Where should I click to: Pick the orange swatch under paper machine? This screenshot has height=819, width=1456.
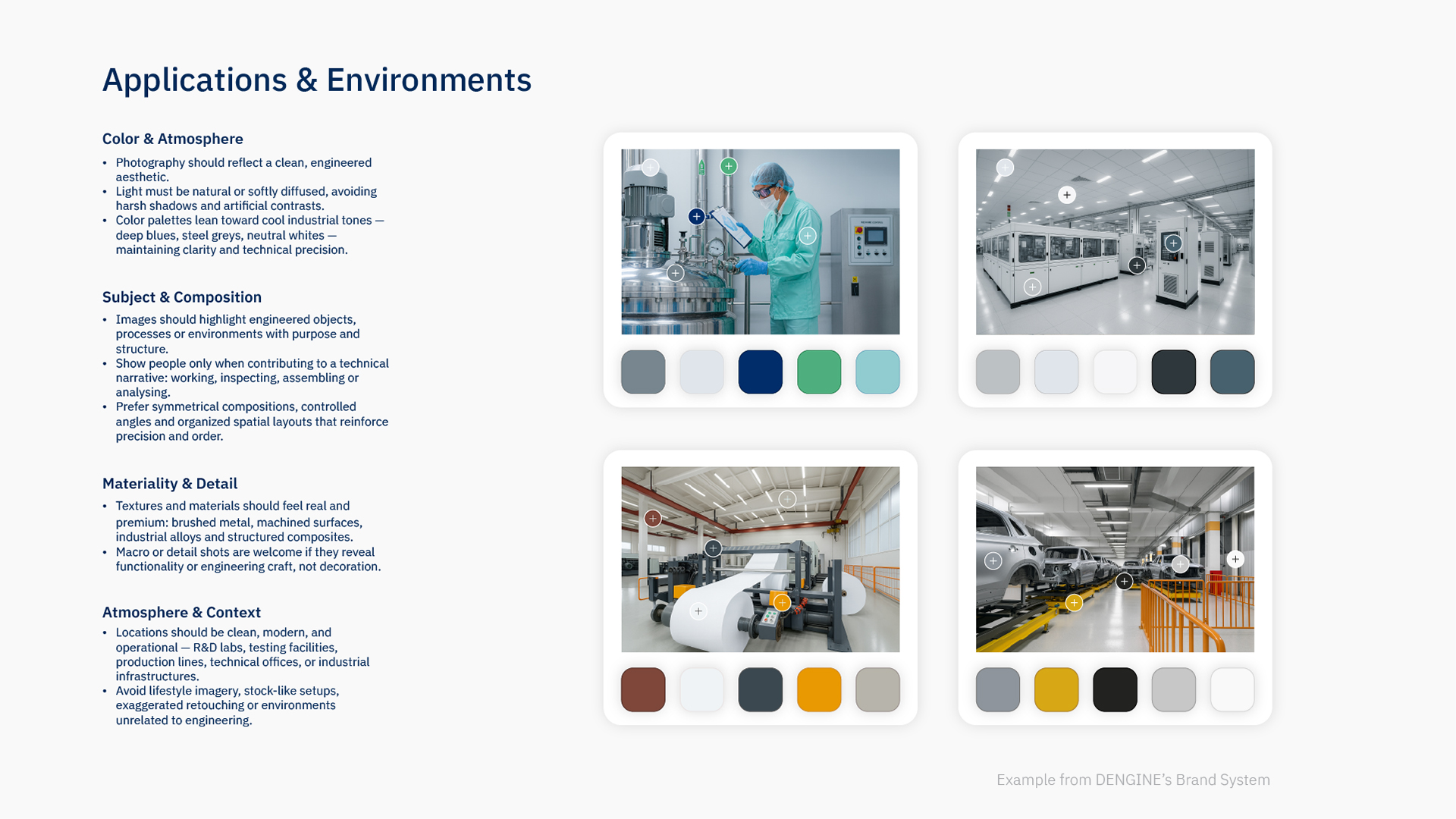click(x=819, y=689)
